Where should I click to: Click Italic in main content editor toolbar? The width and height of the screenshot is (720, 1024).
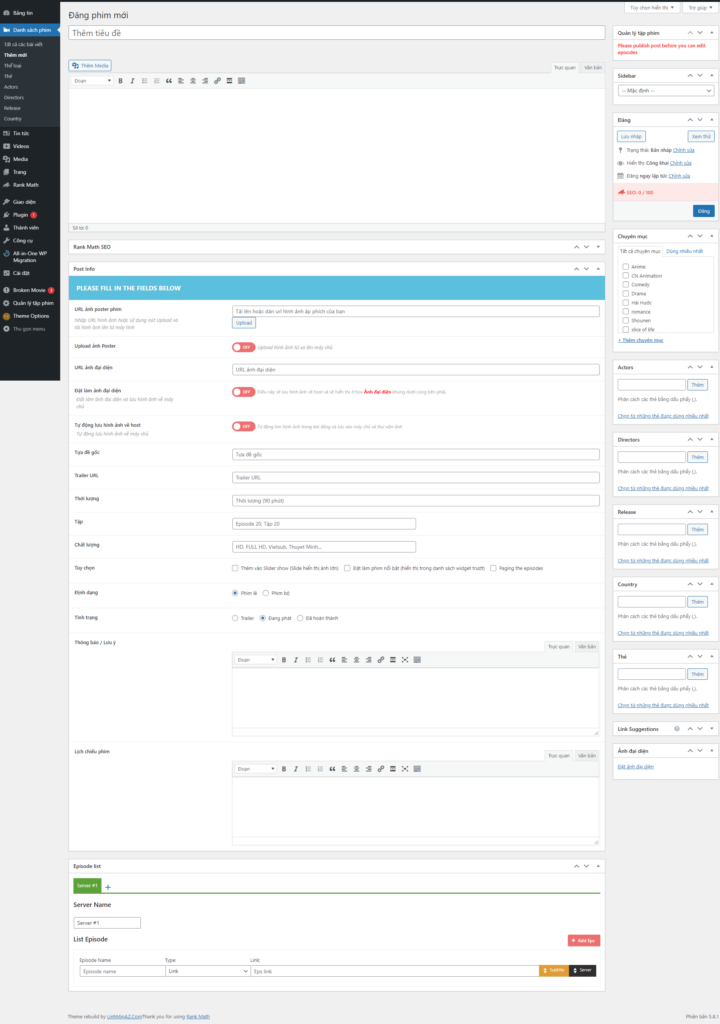[x=133, y=81]
